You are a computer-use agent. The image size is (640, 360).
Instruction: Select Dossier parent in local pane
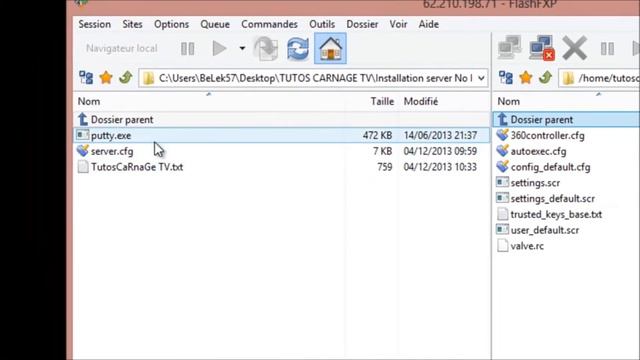click(282, 120)
